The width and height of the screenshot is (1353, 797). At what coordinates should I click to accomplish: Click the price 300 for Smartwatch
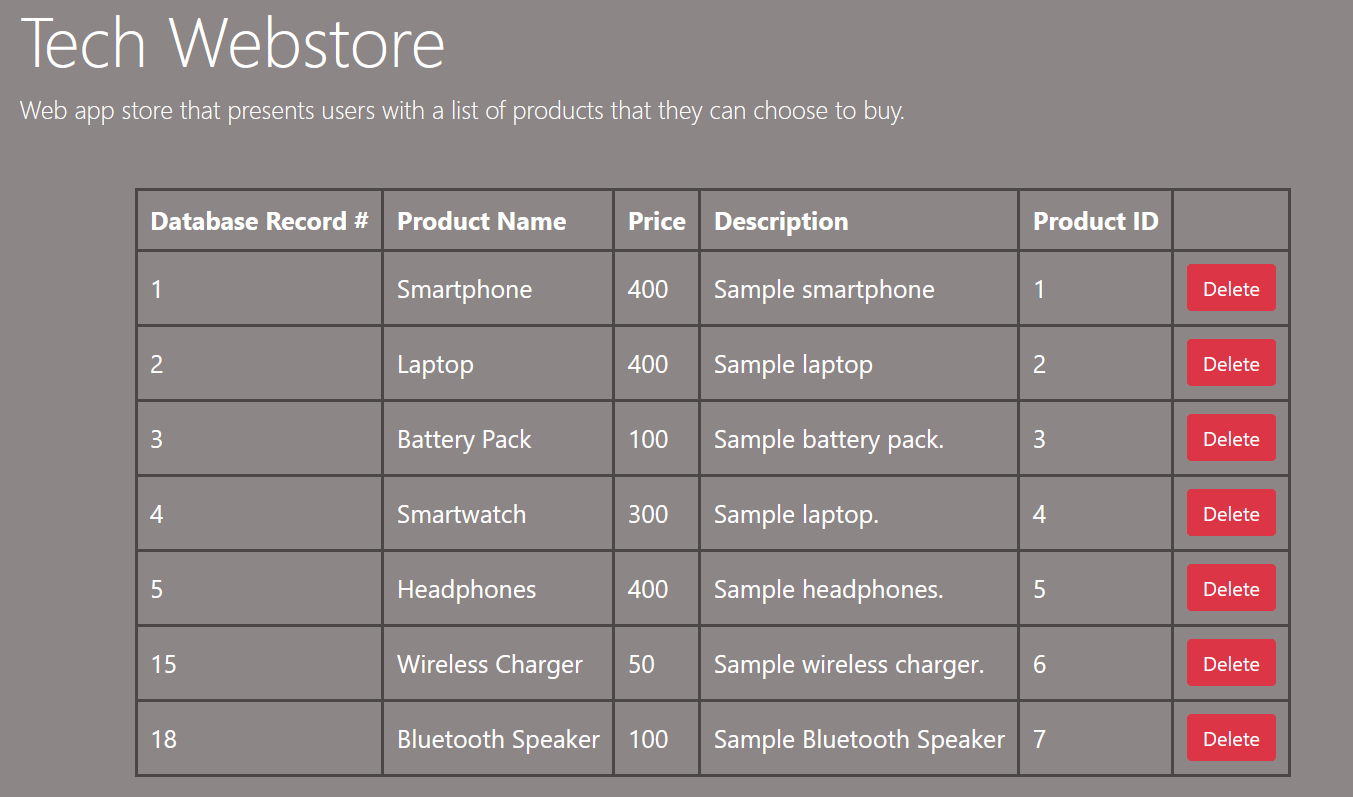coord(649,513)
